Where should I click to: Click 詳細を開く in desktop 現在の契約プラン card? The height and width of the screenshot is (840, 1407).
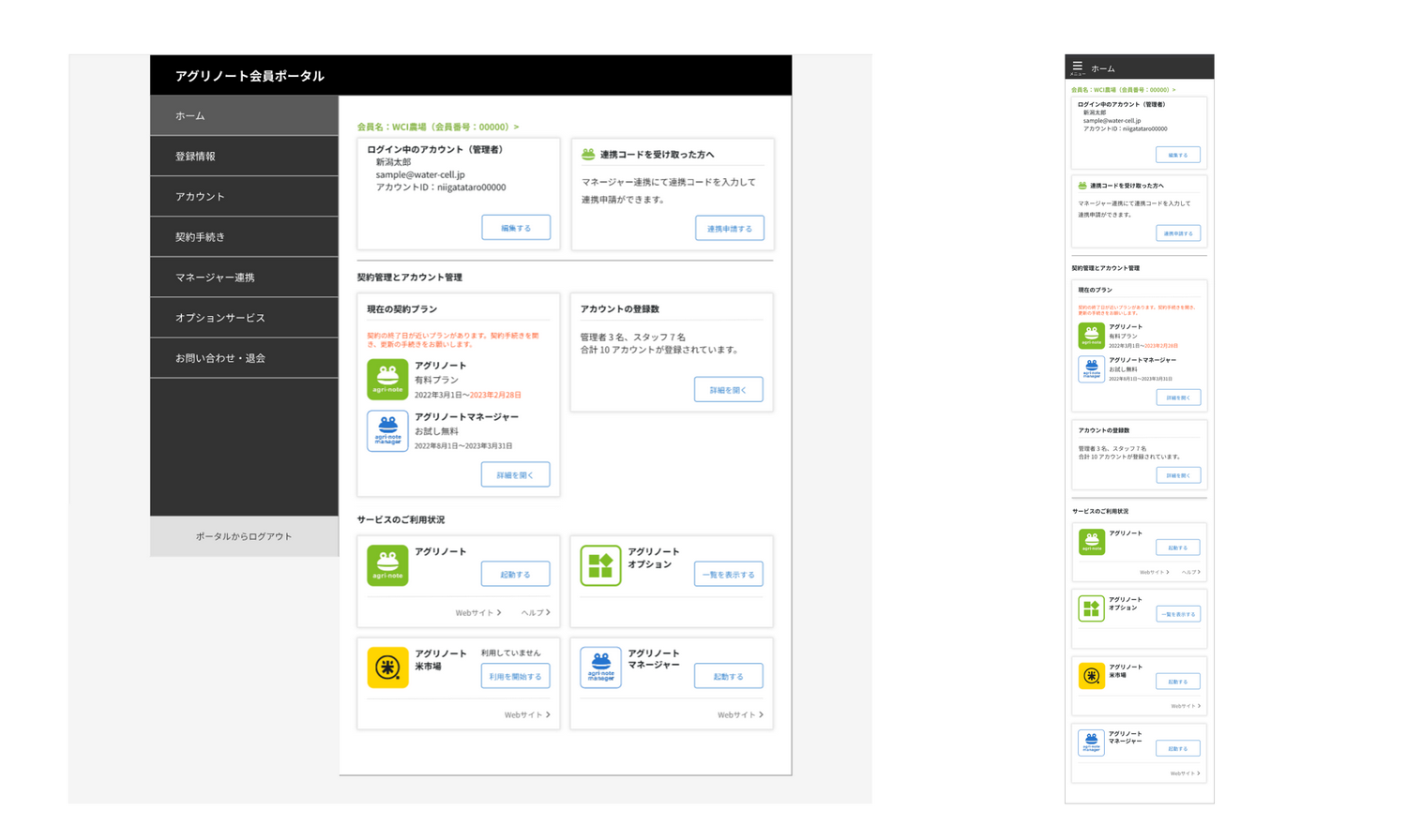tap(516, 474)
